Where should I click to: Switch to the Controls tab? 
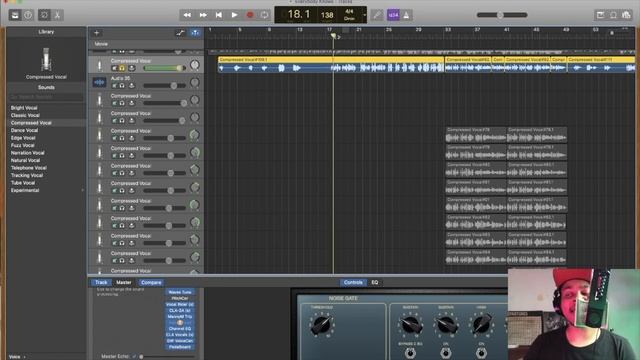[x=353, y=282]
